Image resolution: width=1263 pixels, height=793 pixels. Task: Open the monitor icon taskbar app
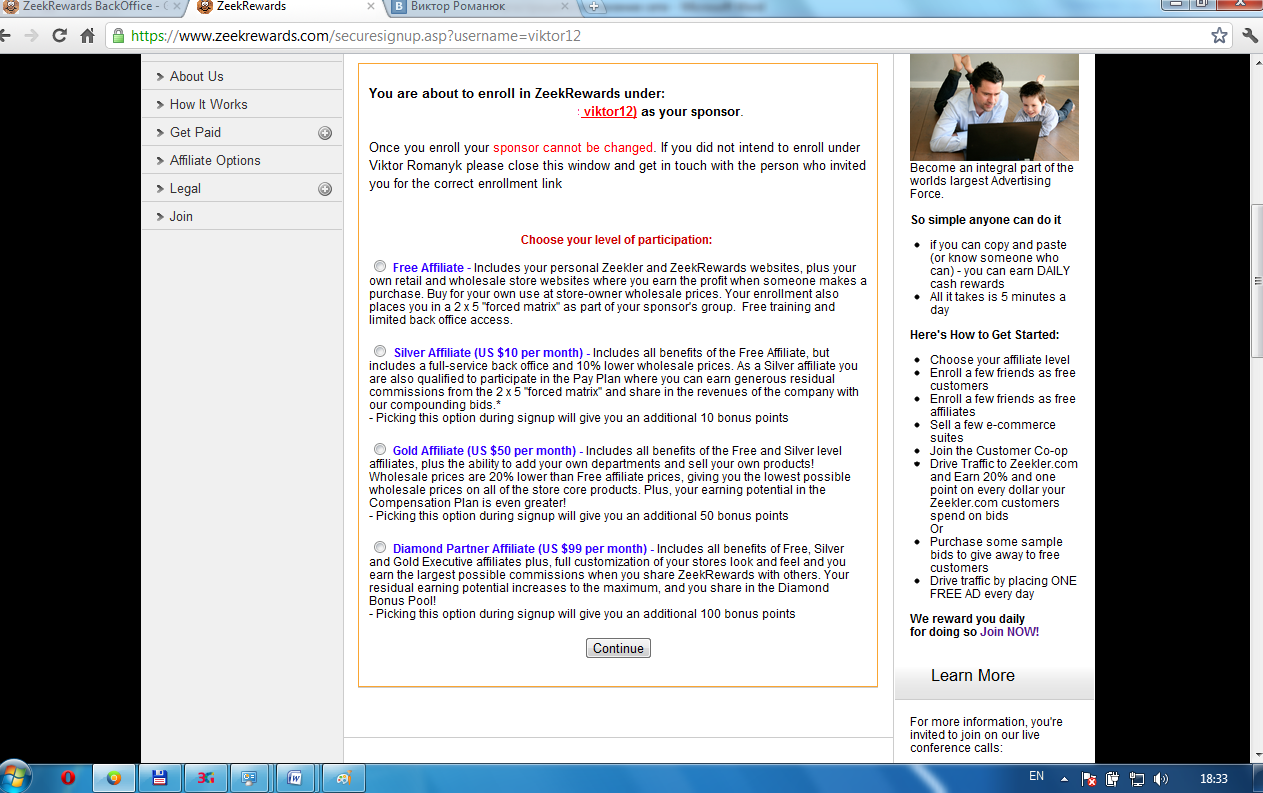coord(250,778)
